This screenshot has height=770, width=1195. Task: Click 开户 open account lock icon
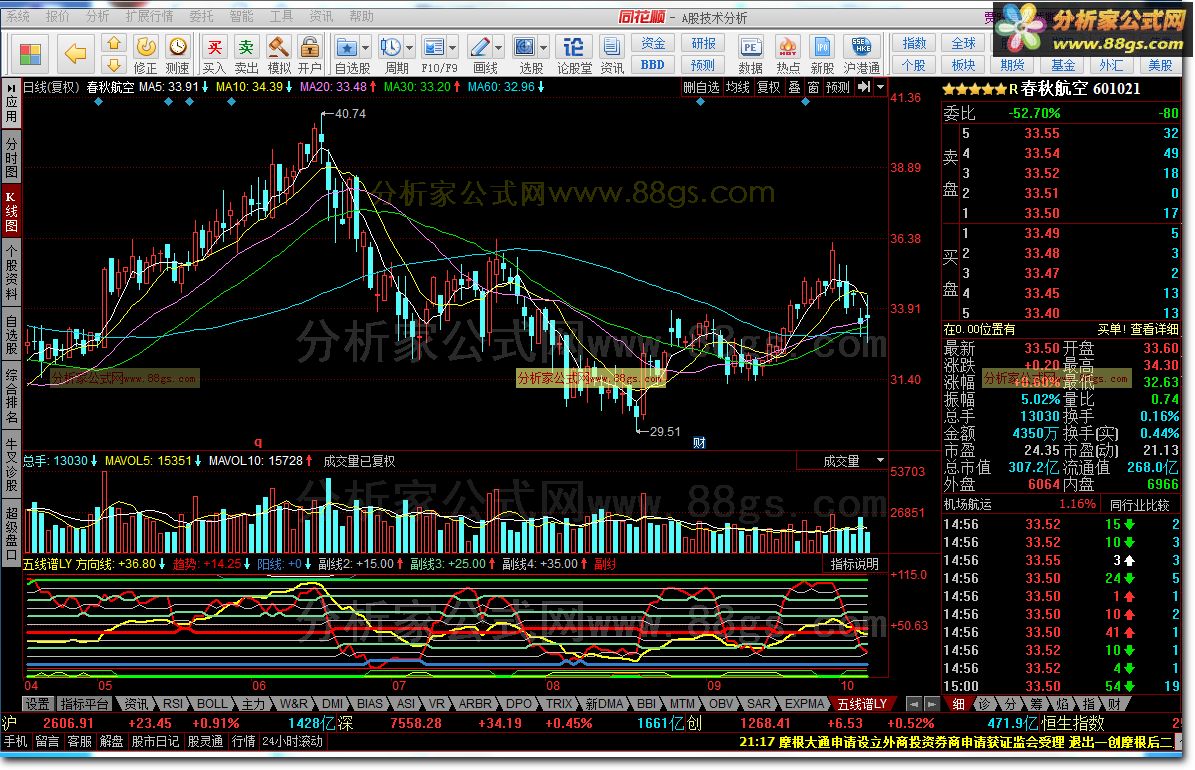(309, 55)
